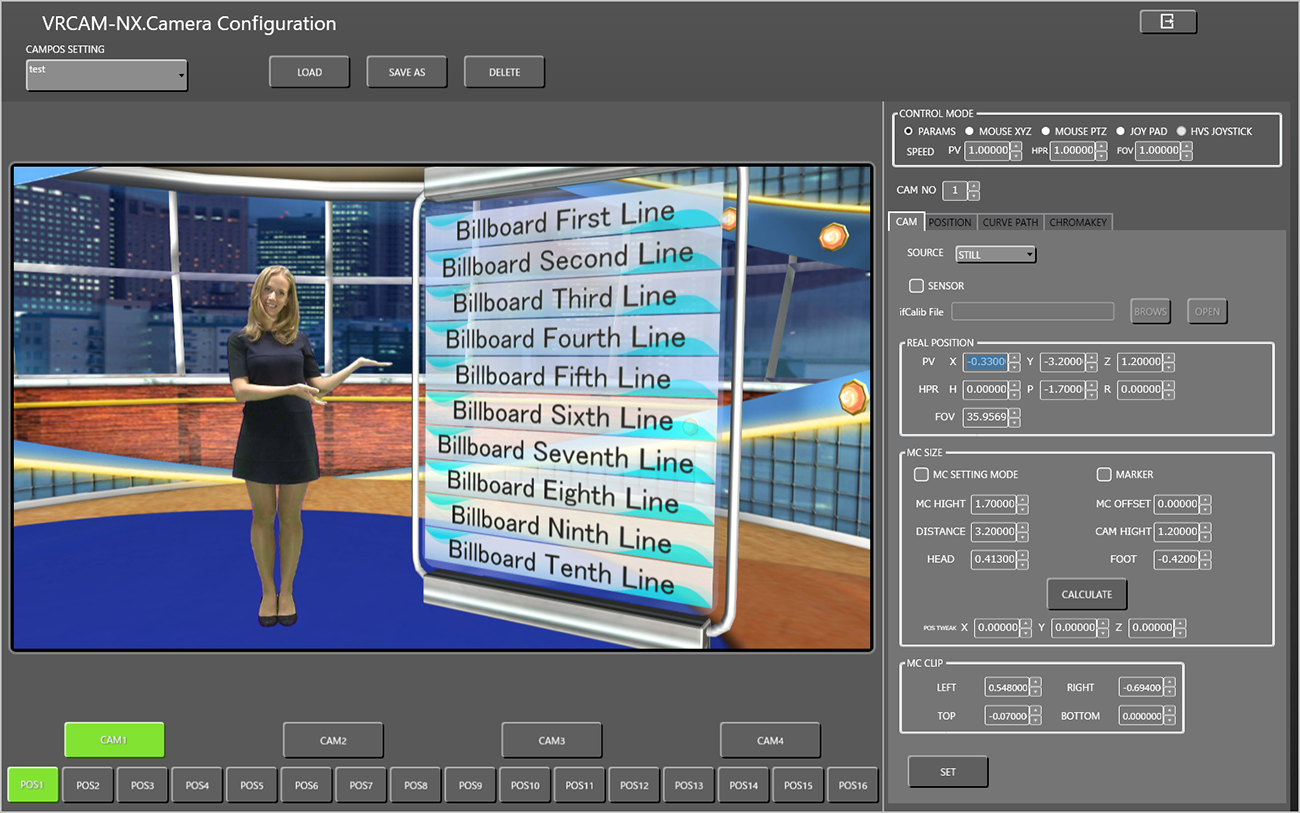Image resolution: width=1300 pixels, height=813 pixels.
Task: Click the SAVE AS button
Action: point(406,72)
